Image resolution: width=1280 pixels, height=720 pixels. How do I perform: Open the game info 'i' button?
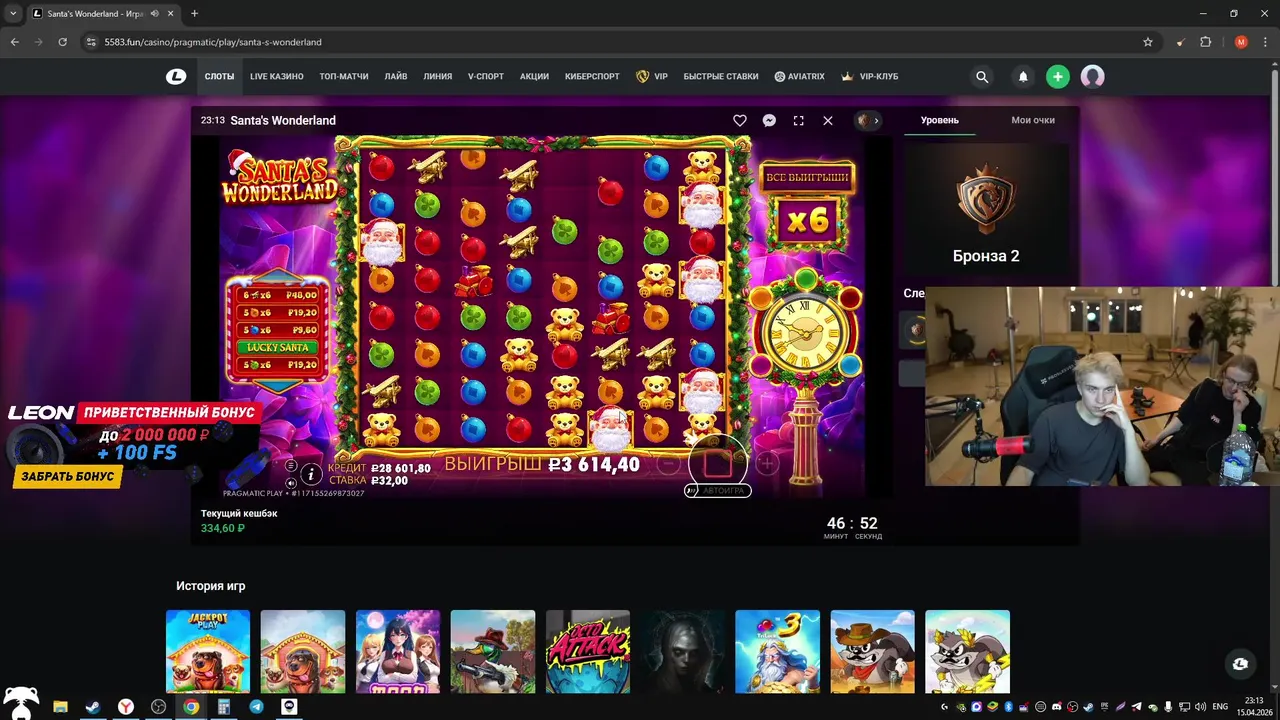[311, 474]
